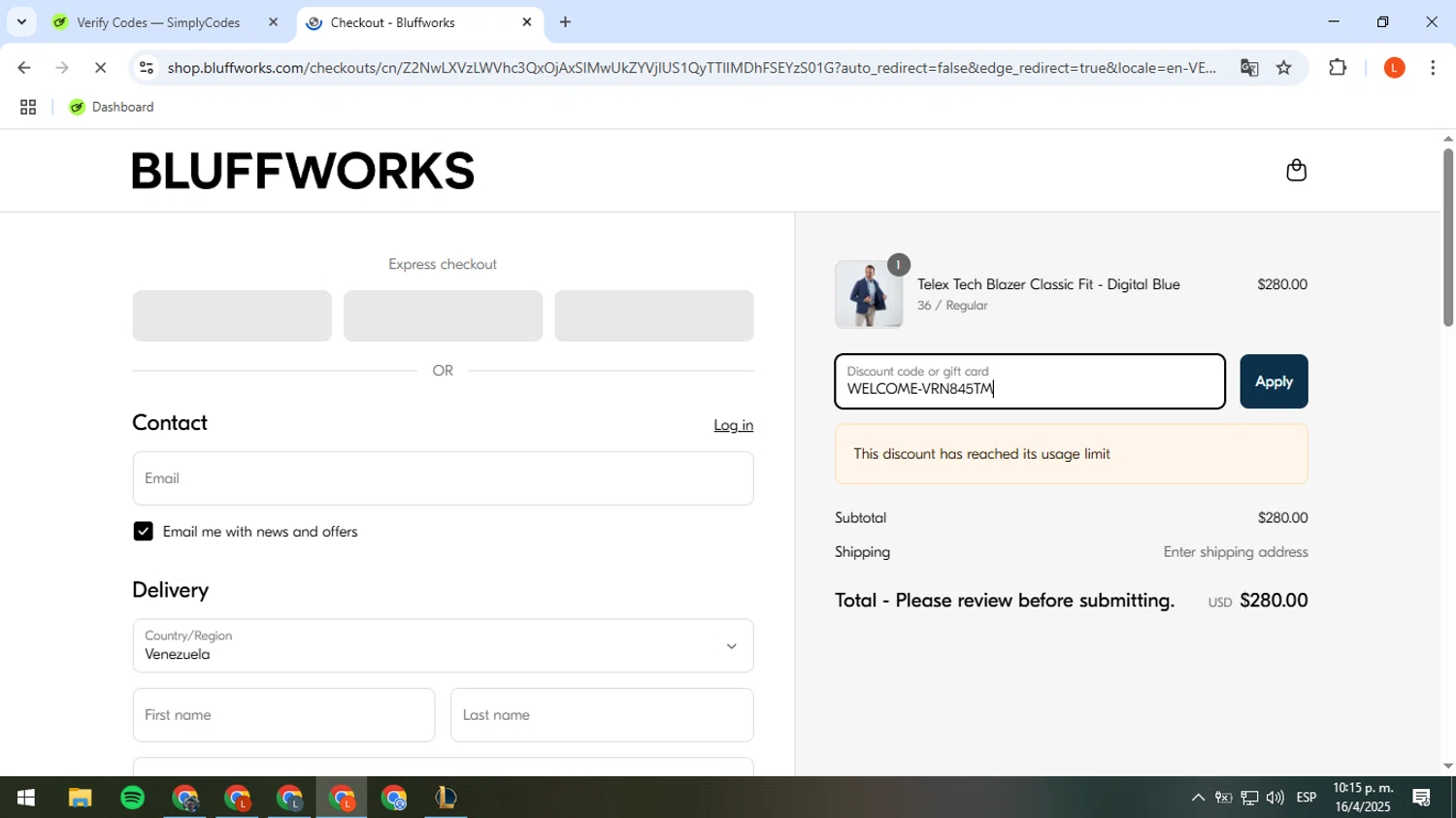The image size is (1456, 818).
Task: Go back to the previous page
Action: [x=24, y=68]
